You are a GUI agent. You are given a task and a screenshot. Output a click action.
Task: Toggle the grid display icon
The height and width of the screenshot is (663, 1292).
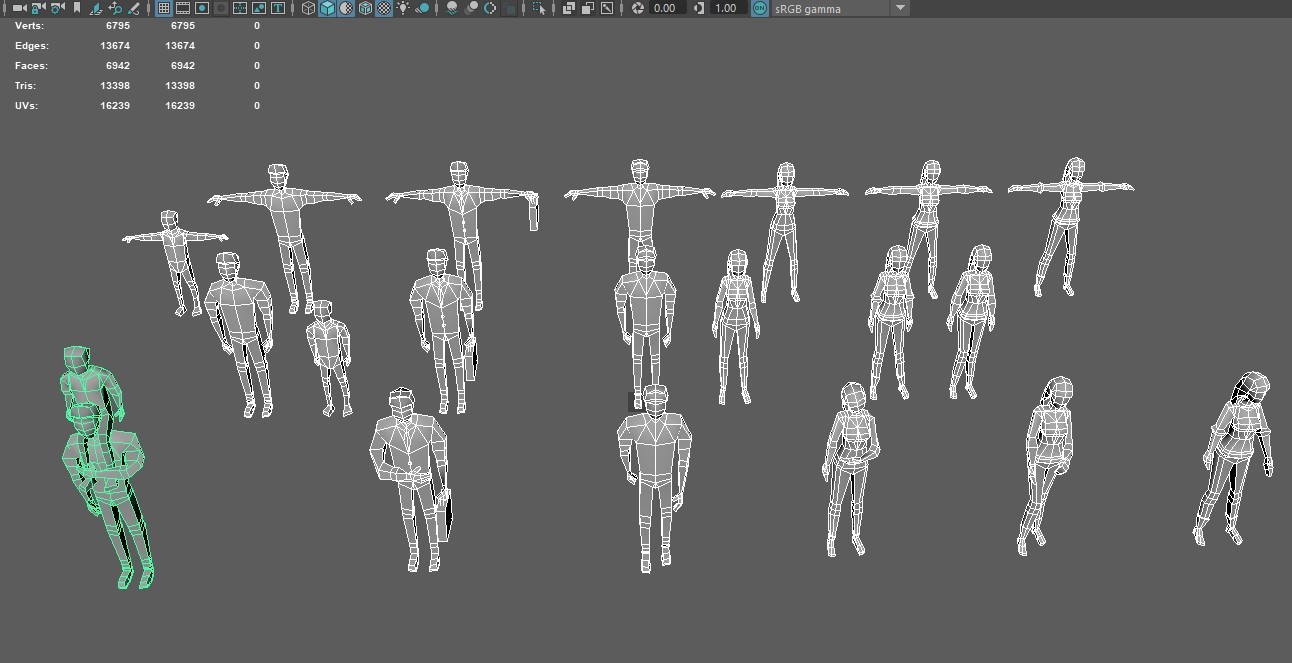tap(161, 8)
